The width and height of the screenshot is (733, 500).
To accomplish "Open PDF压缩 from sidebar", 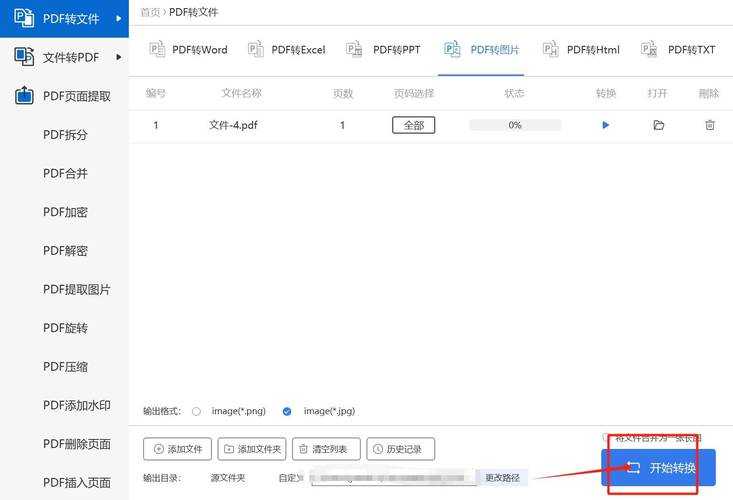I will pos(65,367).
